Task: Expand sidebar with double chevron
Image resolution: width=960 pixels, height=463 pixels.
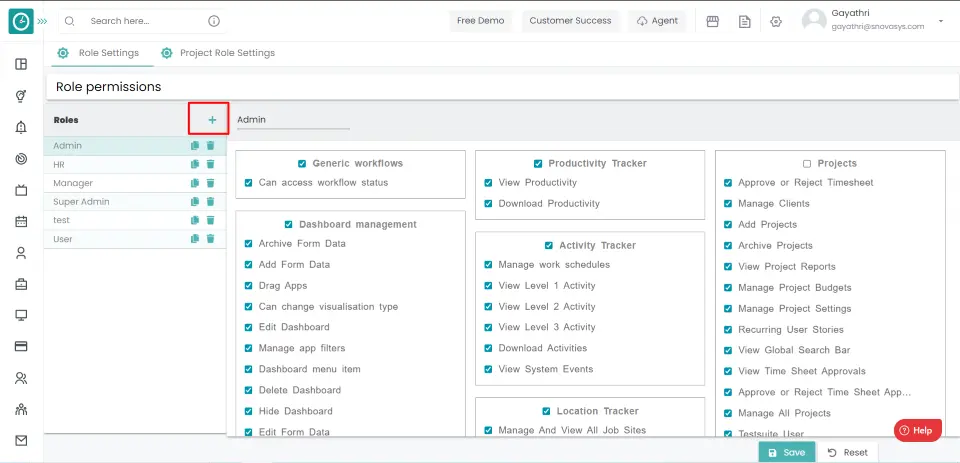Action: [42, 21]
